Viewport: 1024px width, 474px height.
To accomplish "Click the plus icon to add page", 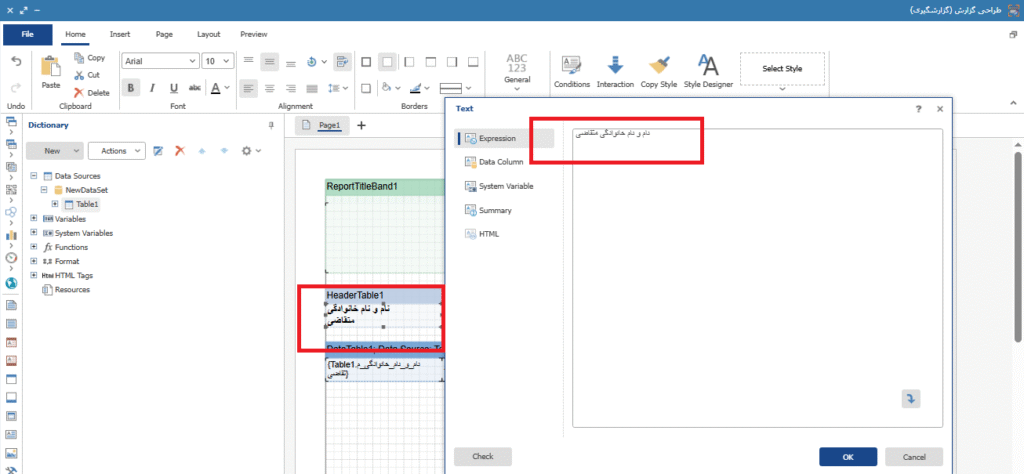I will click(362, 125).
